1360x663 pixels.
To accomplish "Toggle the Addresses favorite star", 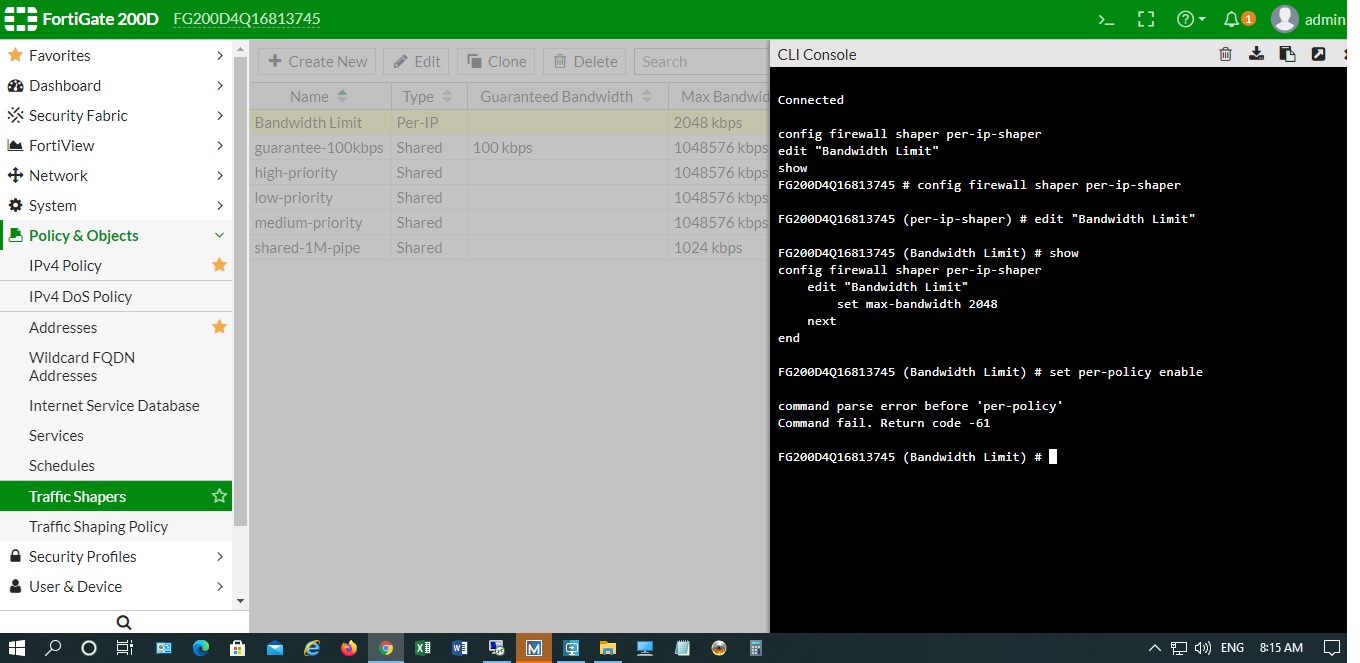I will pyautogui.click(x=219, y=327).
